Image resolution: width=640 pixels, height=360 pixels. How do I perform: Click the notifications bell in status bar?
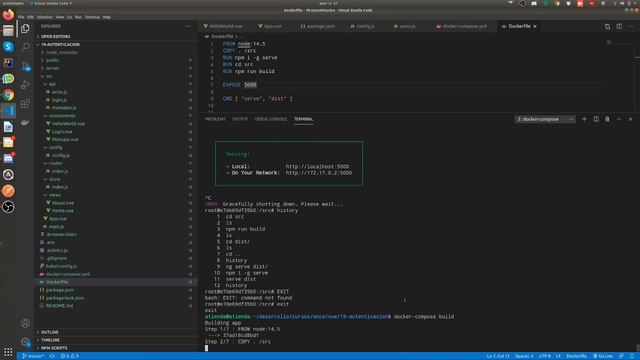[632, 356]
